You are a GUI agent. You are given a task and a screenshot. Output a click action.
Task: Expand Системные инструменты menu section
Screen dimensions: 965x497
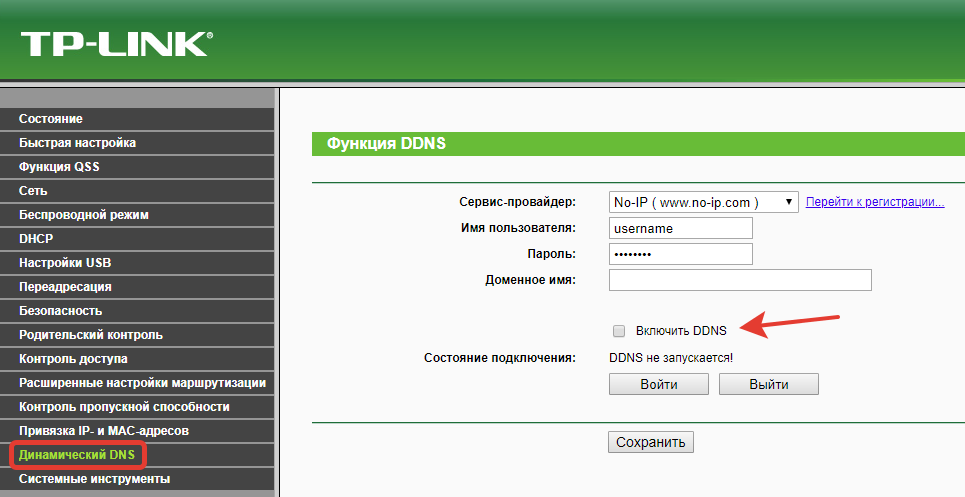tap(94, 479)
